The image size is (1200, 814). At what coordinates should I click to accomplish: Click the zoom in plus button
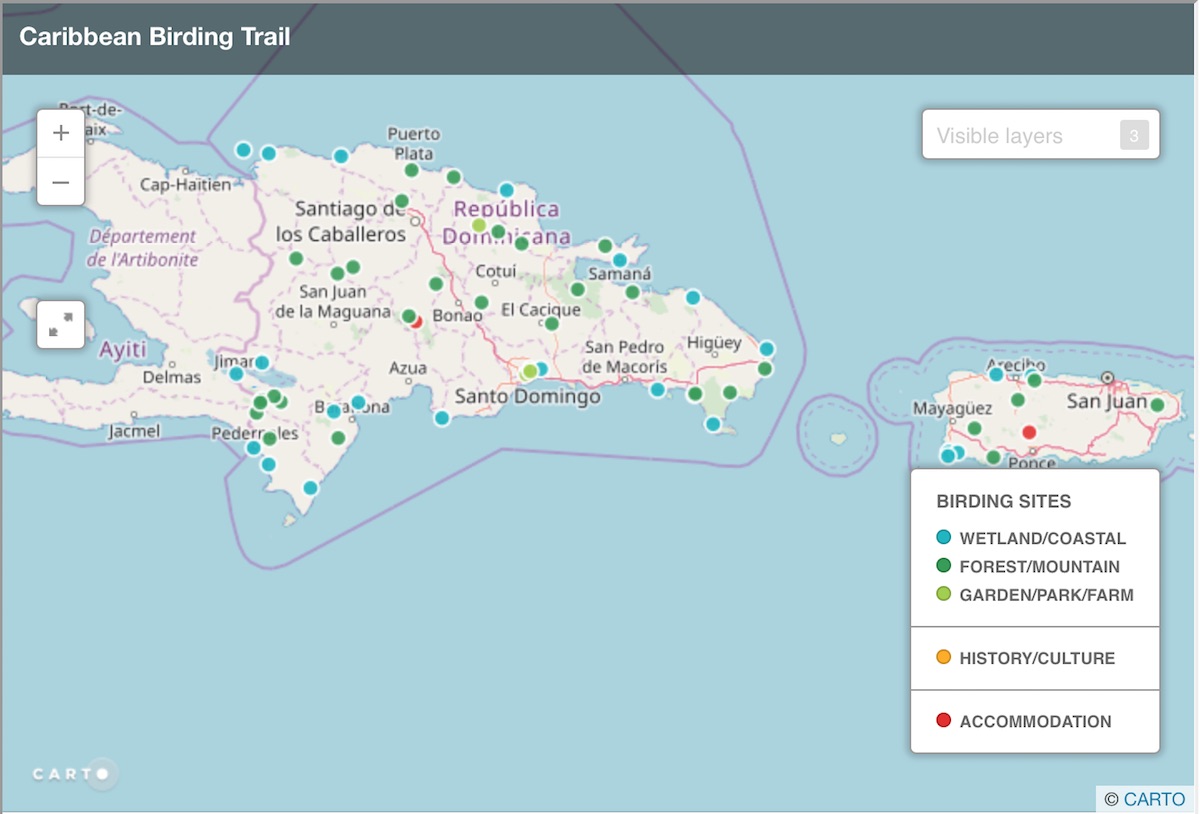tap(61, 133)
